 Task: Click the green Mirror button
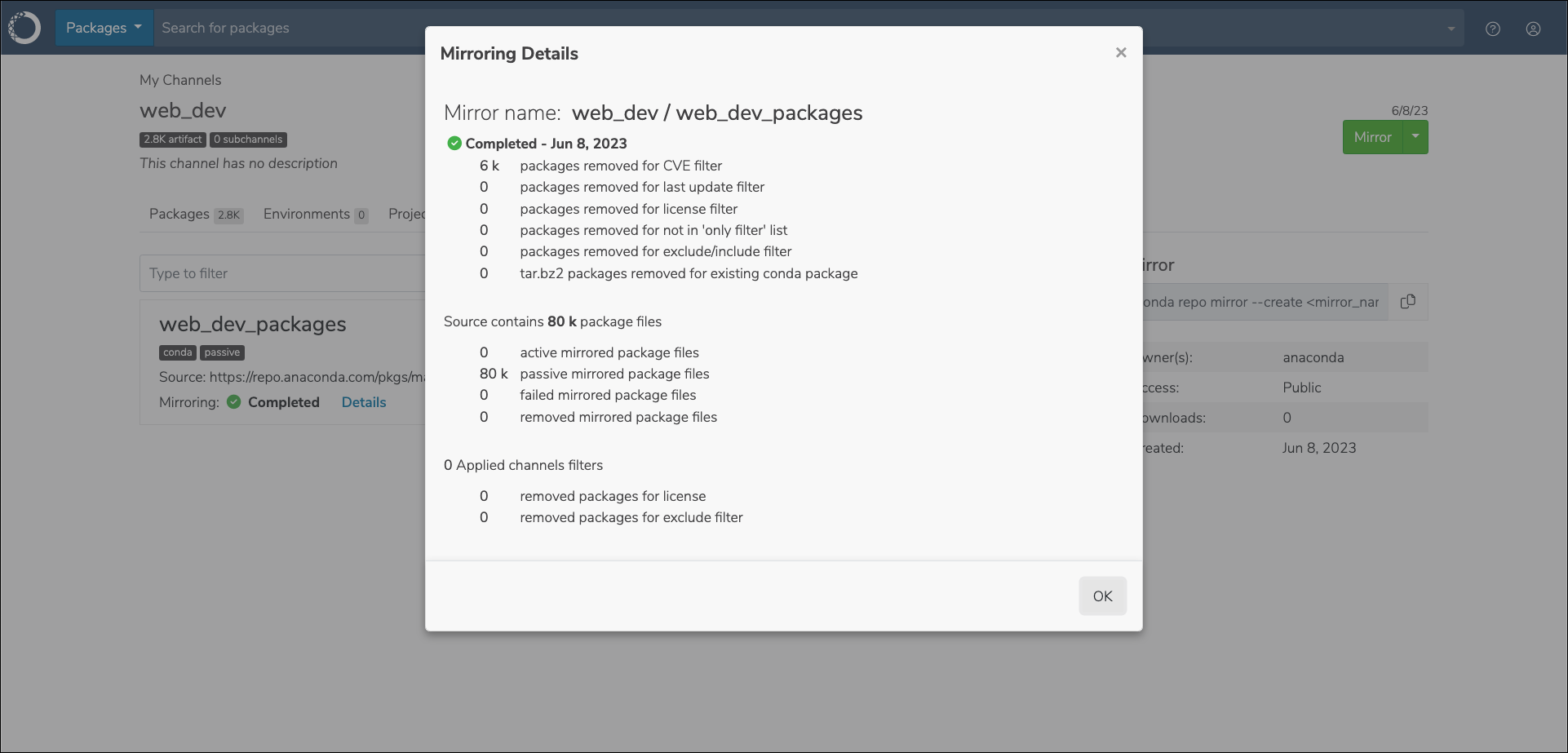[x=1373, y=137]
